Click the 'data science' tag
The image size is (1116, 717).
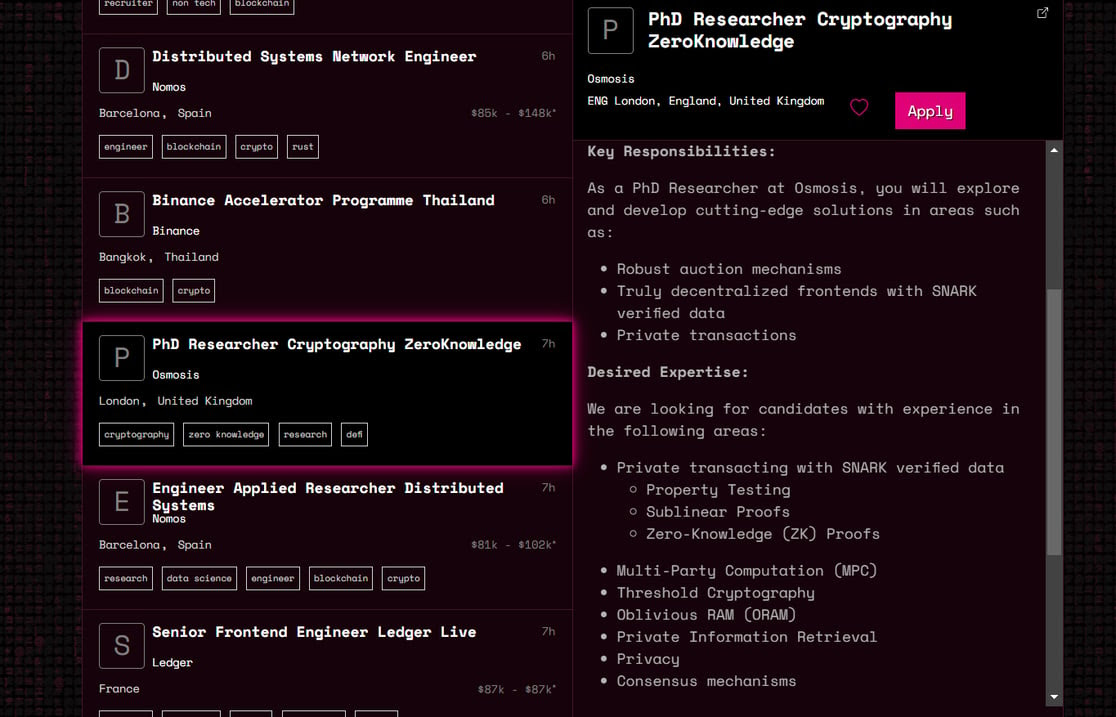click(x=199, y=578)
